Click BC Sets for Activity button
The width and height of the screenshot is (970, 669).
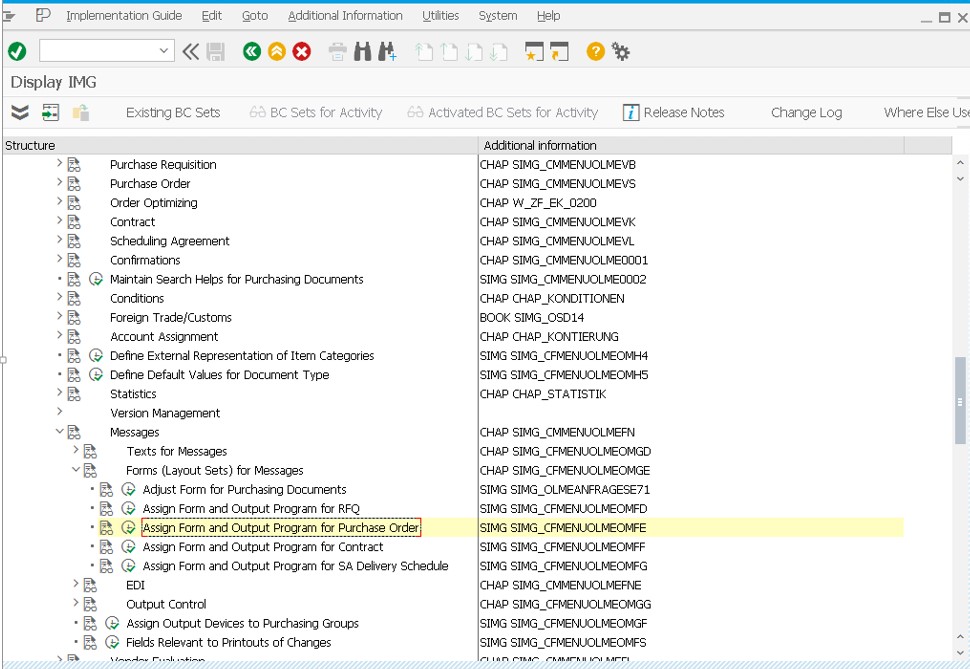pos(315,113)
